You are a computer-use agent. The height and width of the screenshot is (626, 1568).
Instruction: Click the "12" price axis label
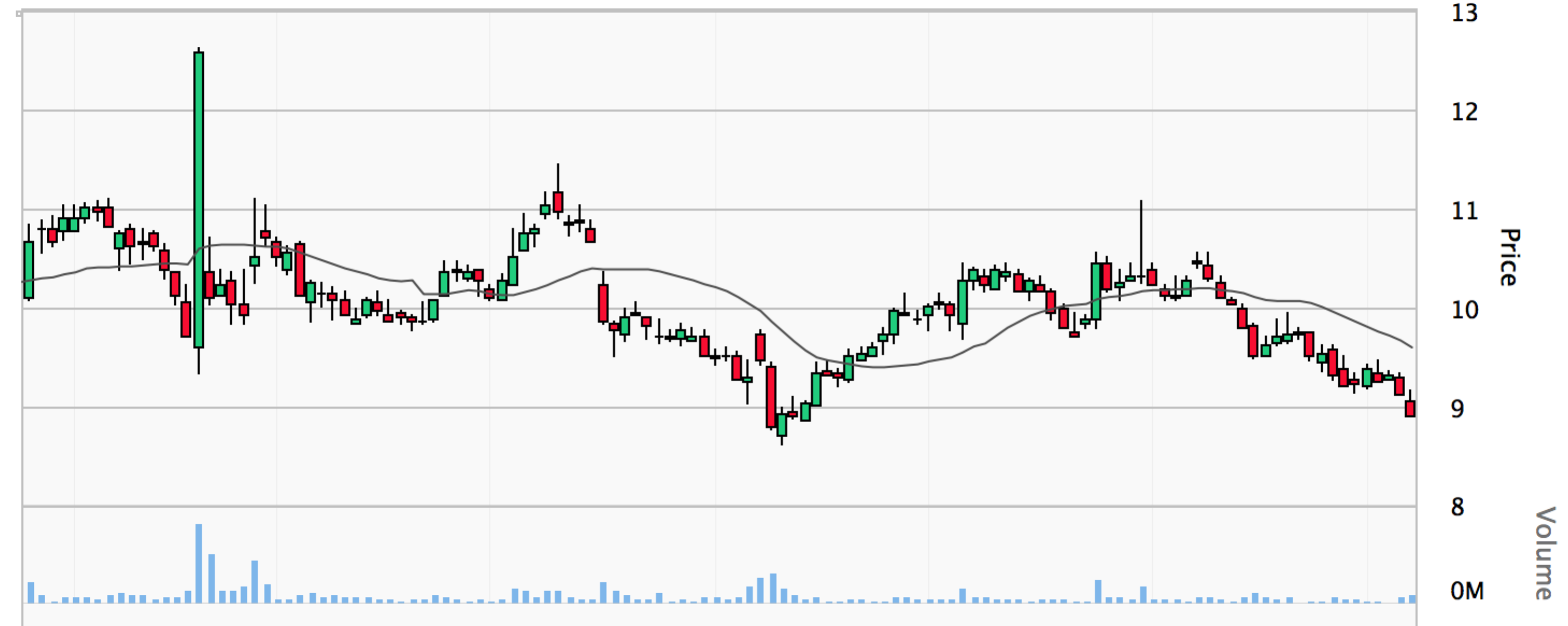click(x=1465, y=111)
